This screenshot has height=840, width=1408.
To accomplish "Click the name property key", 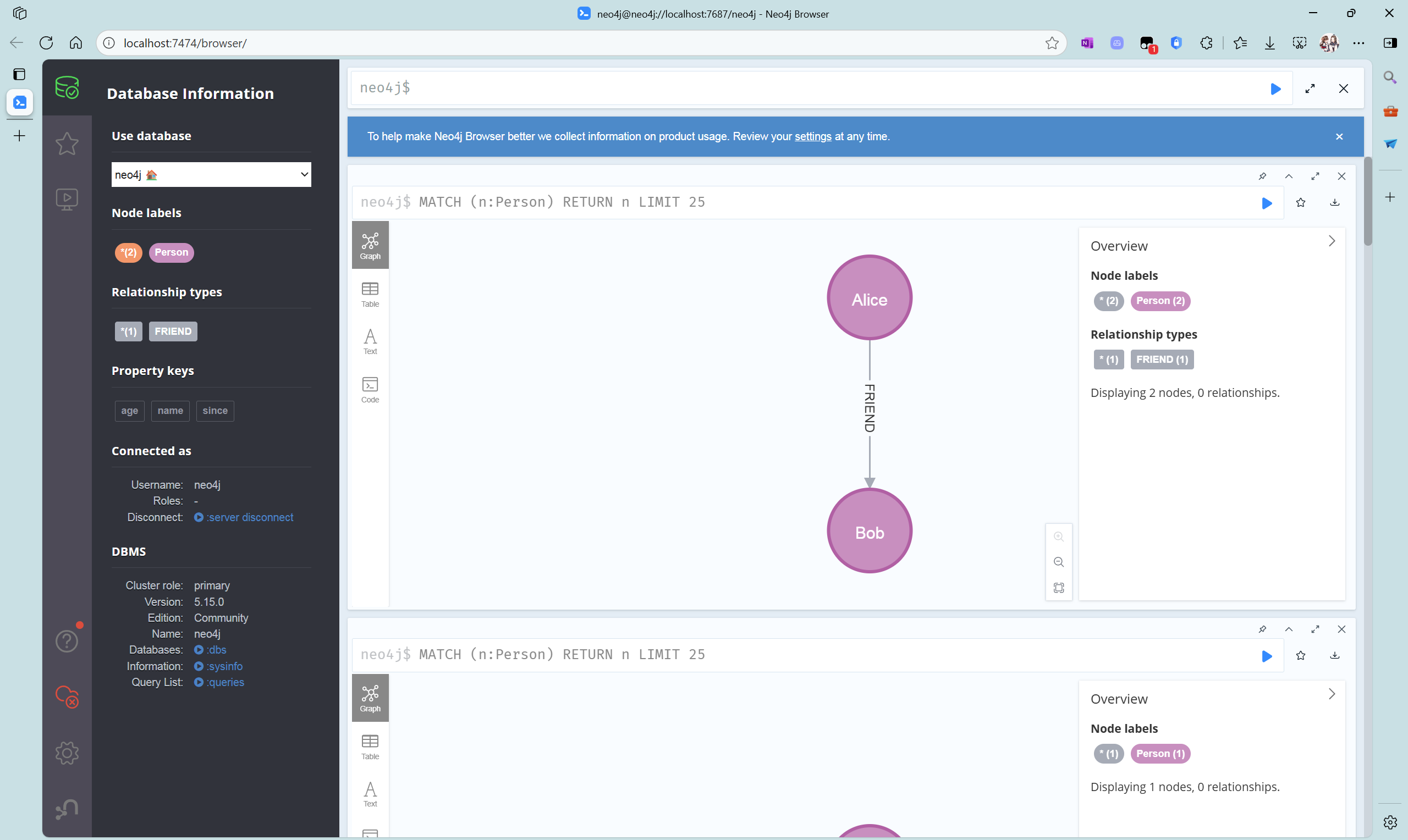I will [x=170, y=411].
